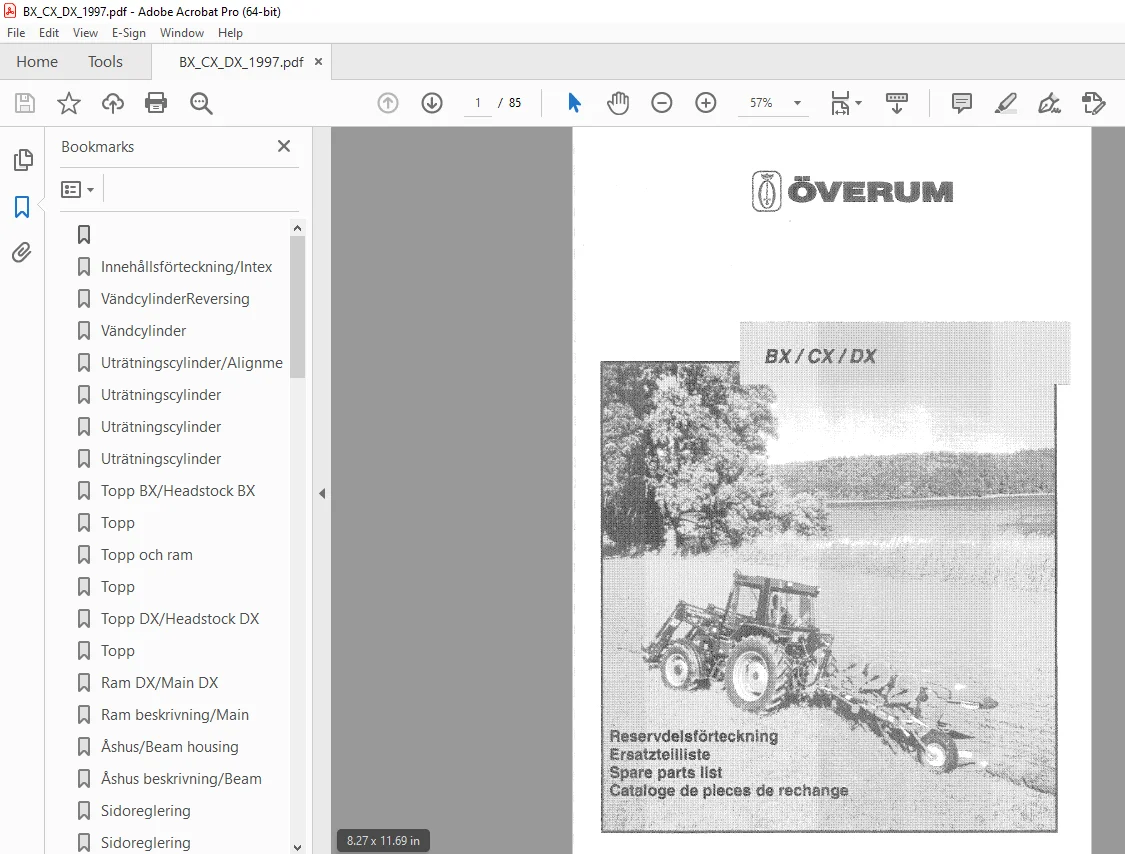Image resolution: width=1125 pixels, height=854 pixels.
Task: Collapse the navigation pane arrow
Action: (x=322, y=494)
